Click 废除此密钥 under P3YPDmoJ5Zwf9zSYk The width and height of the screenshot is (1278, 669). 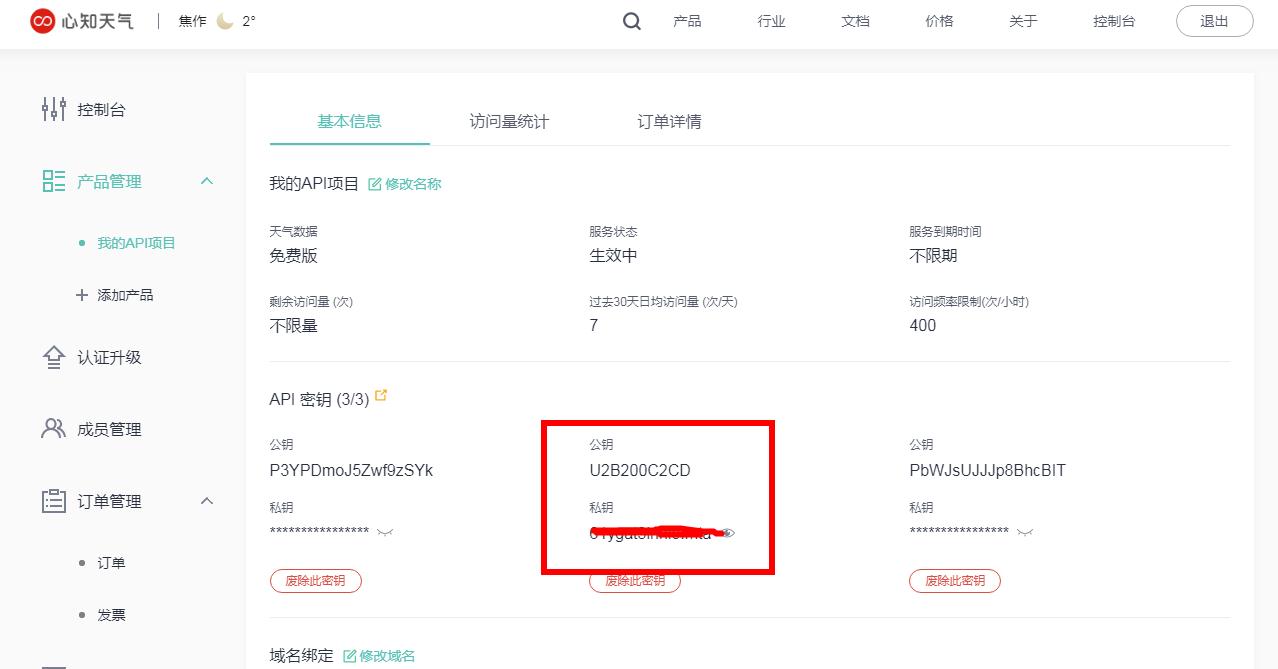pyautogui.click(x=315, y=581)
